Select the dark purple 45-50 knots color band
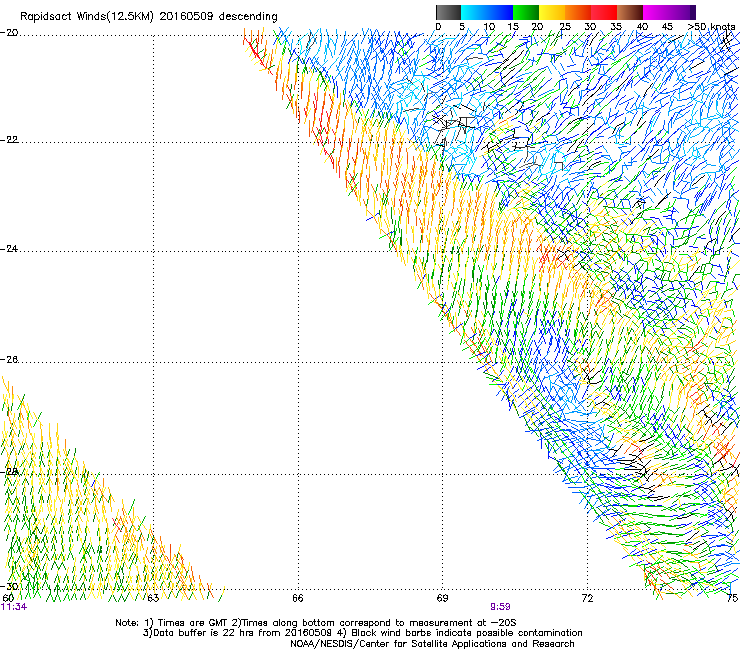The width and height of the screenshot is (740, 650). 682,12
